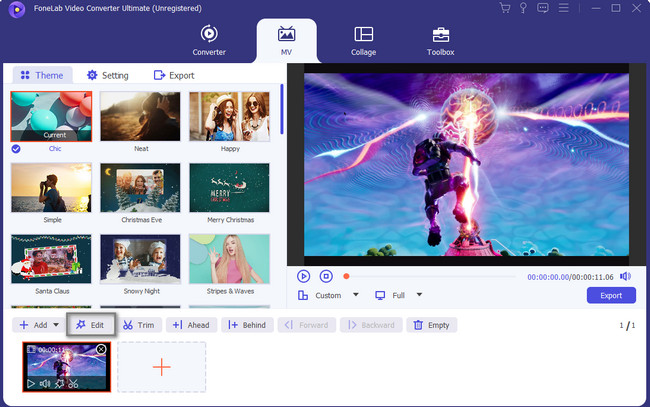The image size is (650, 407).
Task: Open the Theme sub-tab
Action: [x=42, y=75]
